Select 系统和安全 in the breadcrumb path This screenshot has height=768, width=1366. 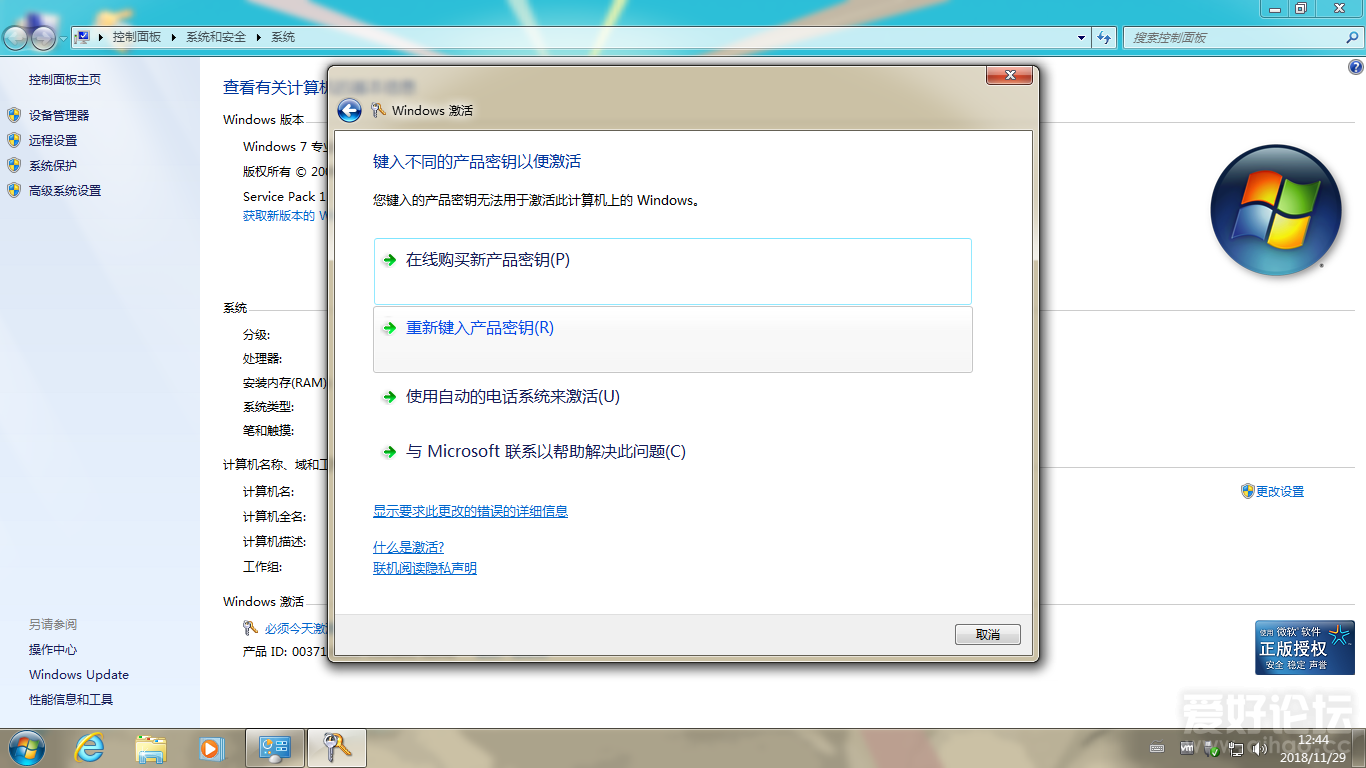[x=216, y=37]
